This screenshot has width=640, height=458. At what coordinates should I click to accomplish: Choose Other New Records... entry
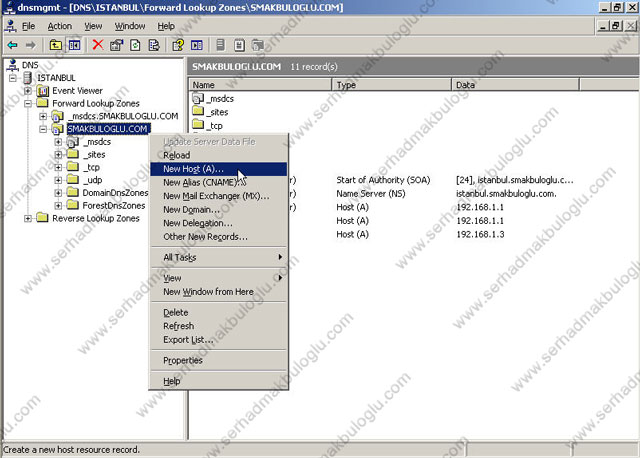[x=218, y=237]
